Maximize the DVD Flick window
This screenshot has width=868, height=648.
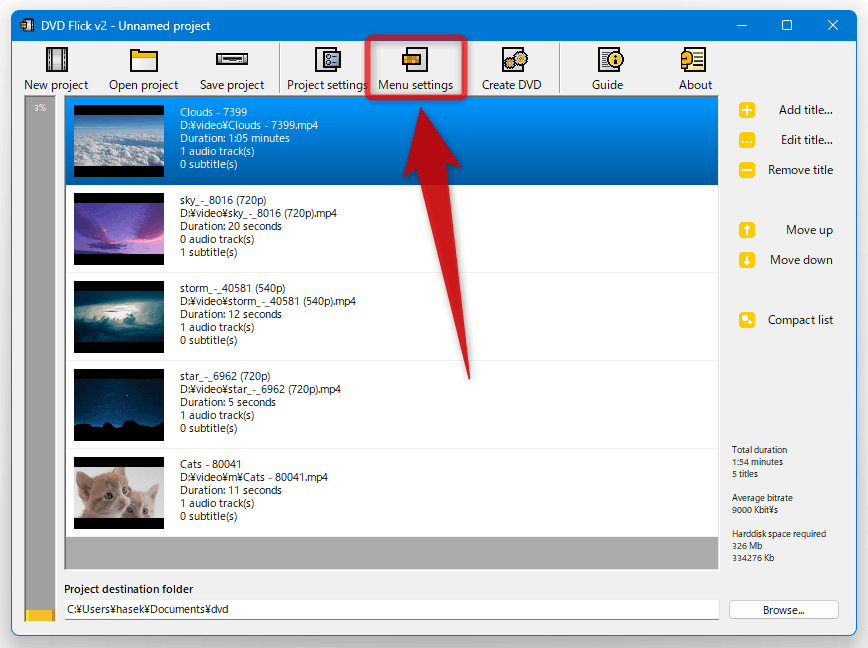(787, 25)
